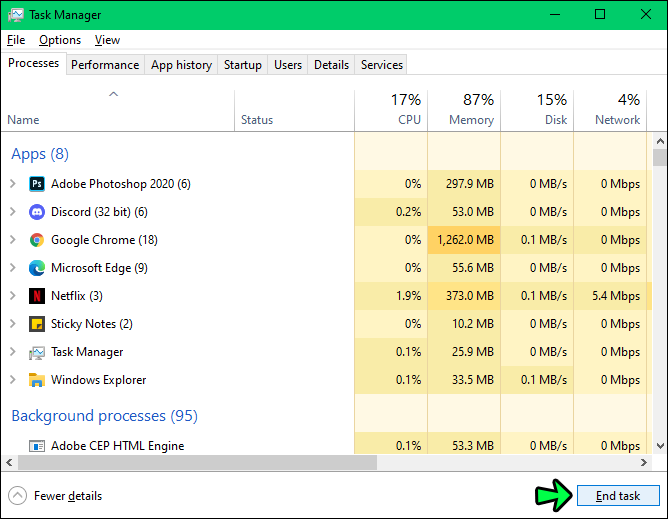Expand the Sticky Notes process group
The width and height of the screenshot is (668, 519).
tap(13, 324)
